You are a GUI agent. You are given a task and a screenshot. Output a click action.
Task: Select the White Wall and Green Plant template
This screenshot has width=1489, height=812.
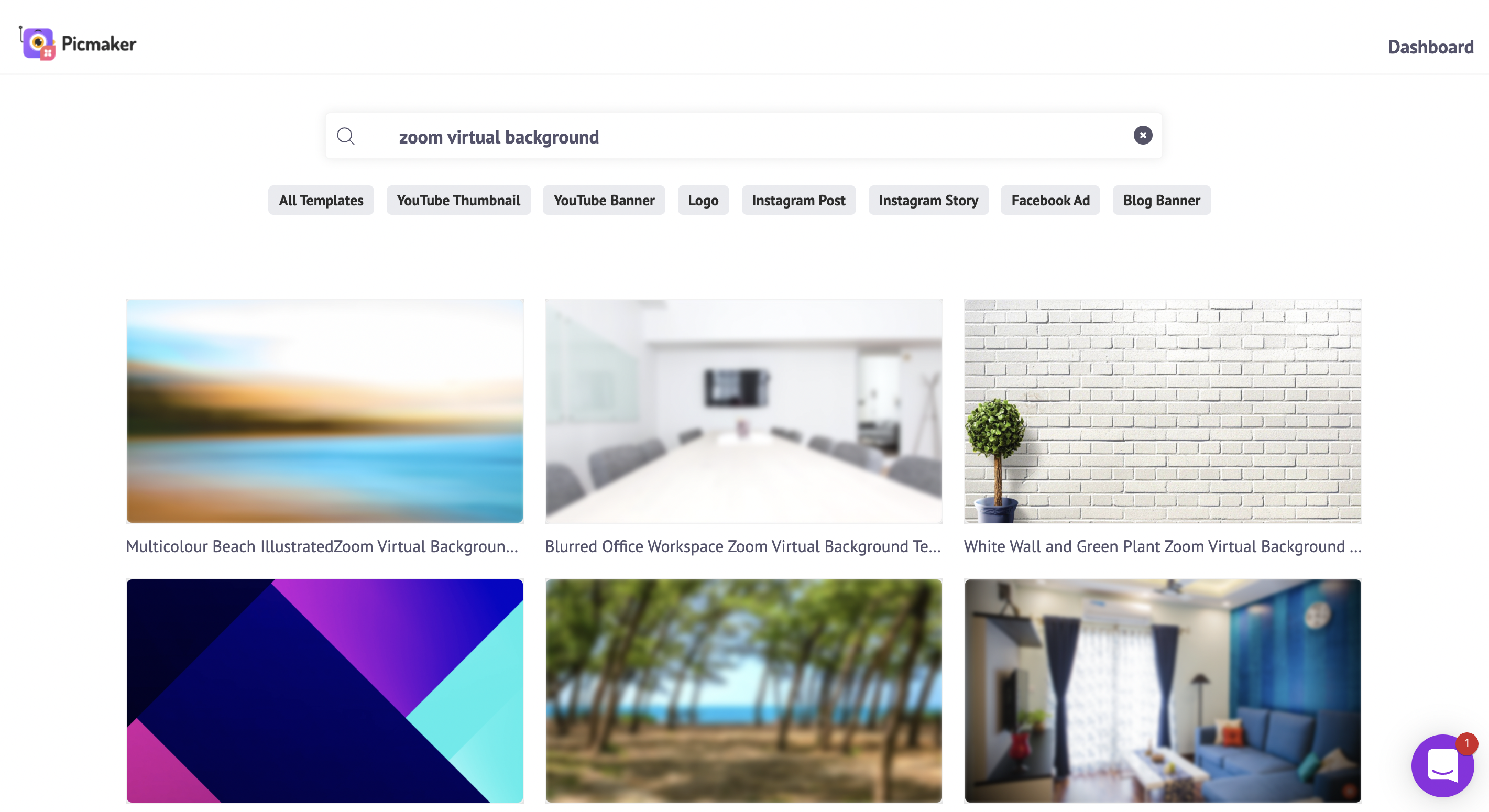[1163, 411]
